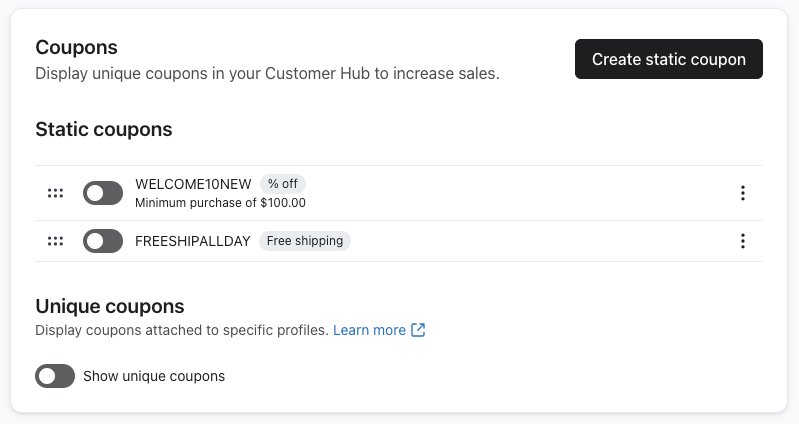The image size is (799, 424).
Task: Click the Coupons title at the top
Action: click(x=76, y=47)
